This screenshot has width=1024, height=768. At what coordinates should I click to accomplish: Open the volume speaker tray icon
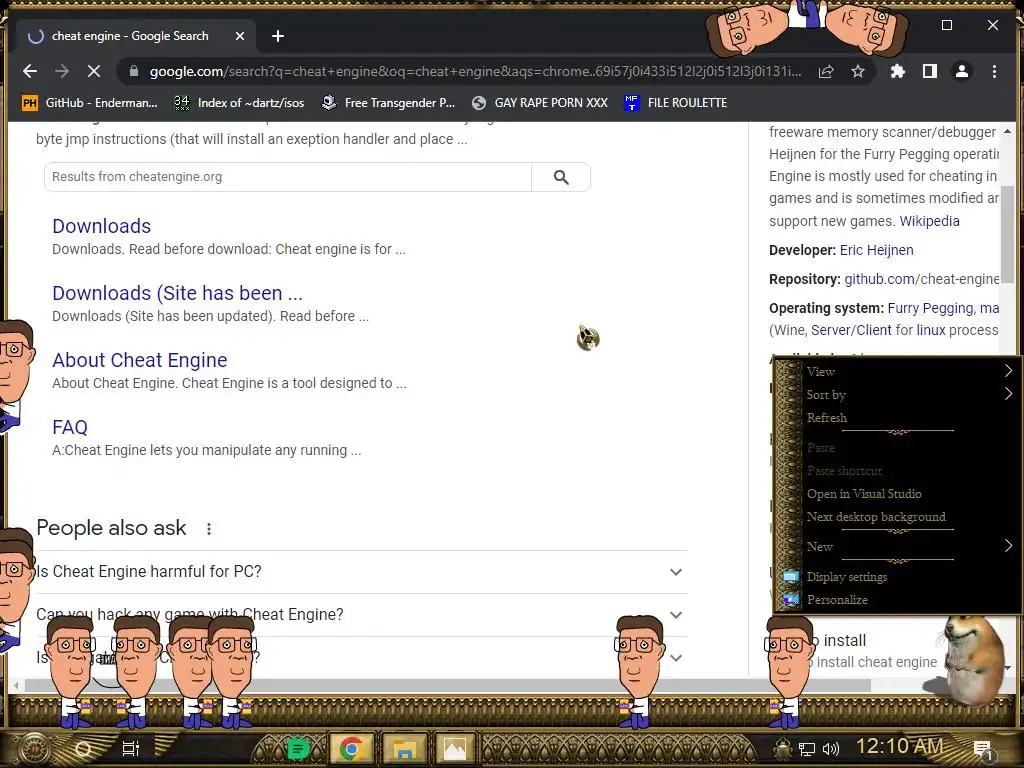tap(831, 749)
